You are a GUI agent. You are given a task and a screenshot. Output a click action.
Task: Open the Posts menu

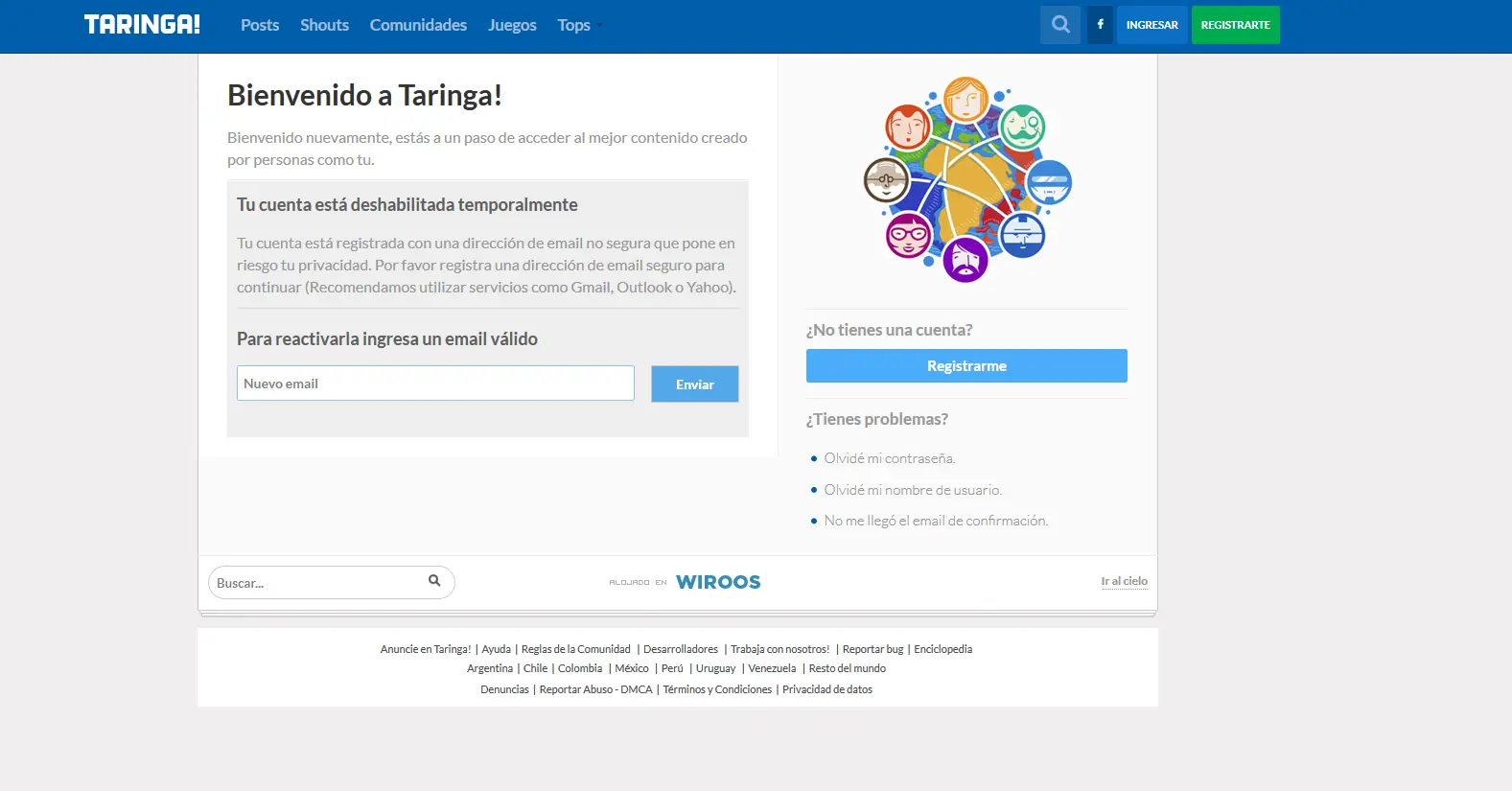pyautogui.click(x=260, y=25)
